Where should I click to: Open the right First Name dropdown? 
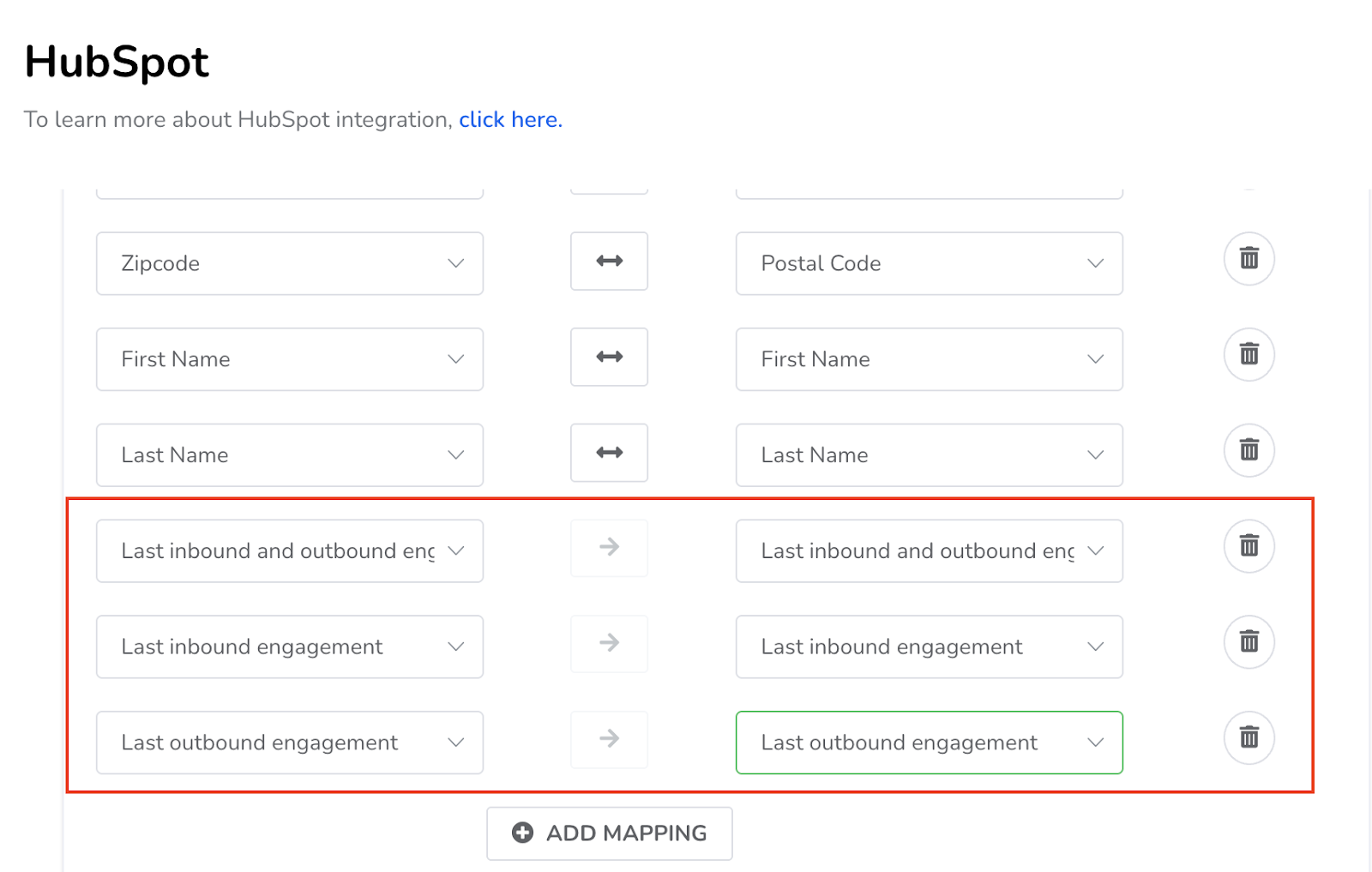(930, 359)
